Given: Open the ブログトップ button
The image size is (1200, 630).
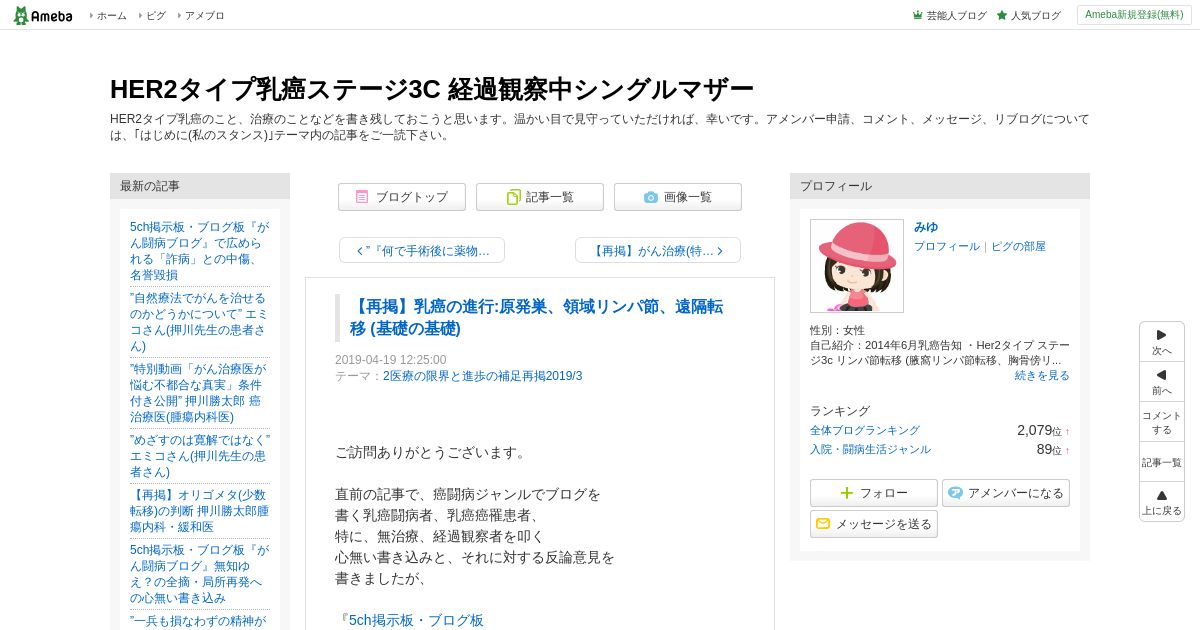Looking at the screenshot, I should 402,197.
